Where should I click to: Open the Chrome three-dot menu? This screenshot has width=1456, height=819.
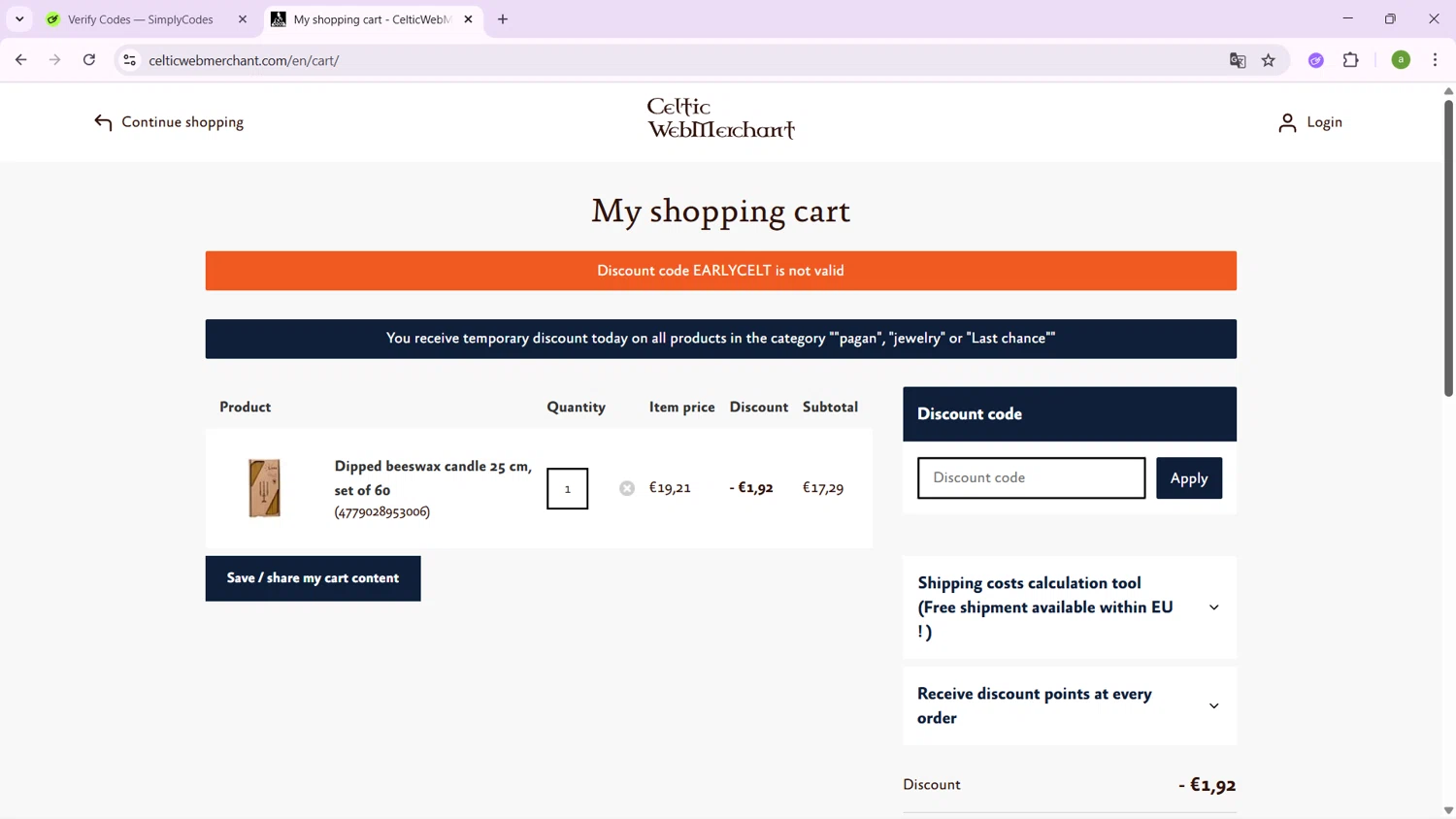pyautogui.click(x=1435, y=60)
